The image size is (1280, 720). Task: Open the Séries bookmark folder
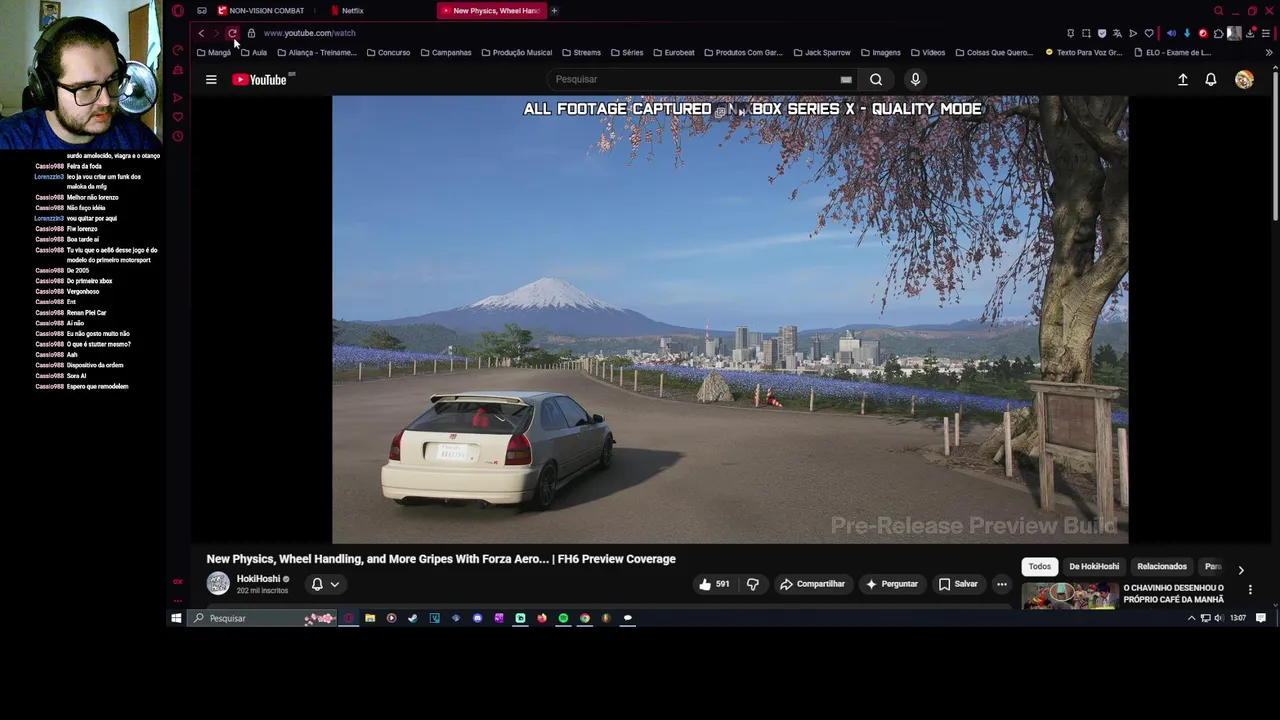(x=627, y=52)
